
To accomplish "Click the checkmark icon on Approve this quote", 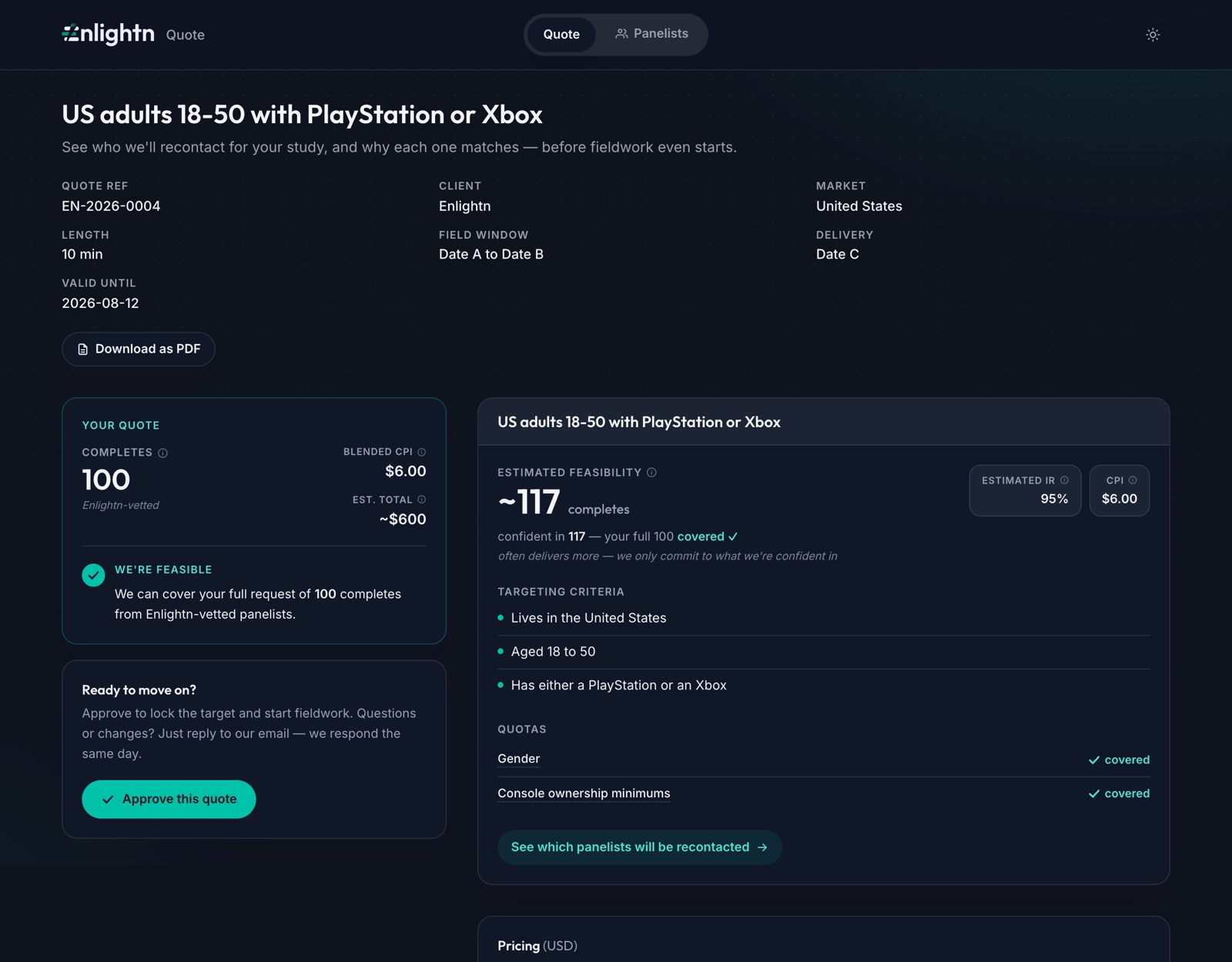I will pos(108,800).
